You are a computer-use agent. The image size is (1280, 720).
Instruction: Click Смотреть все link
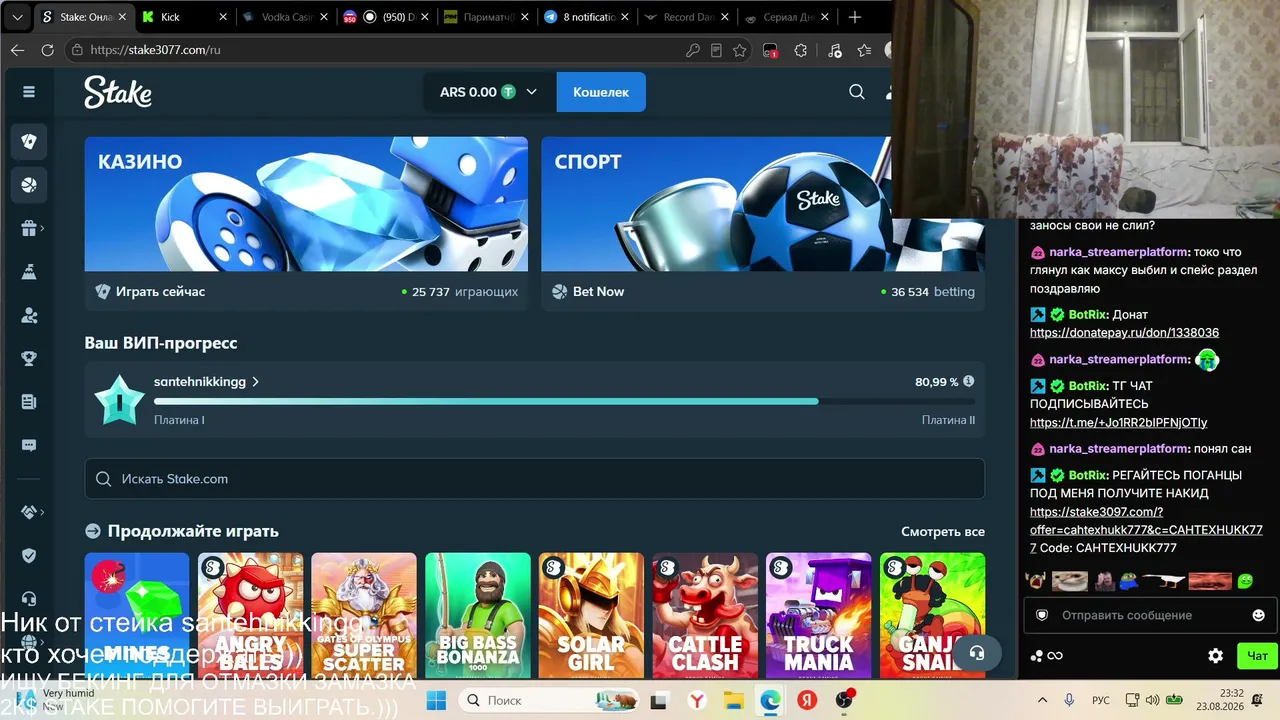tap(943, 532)
